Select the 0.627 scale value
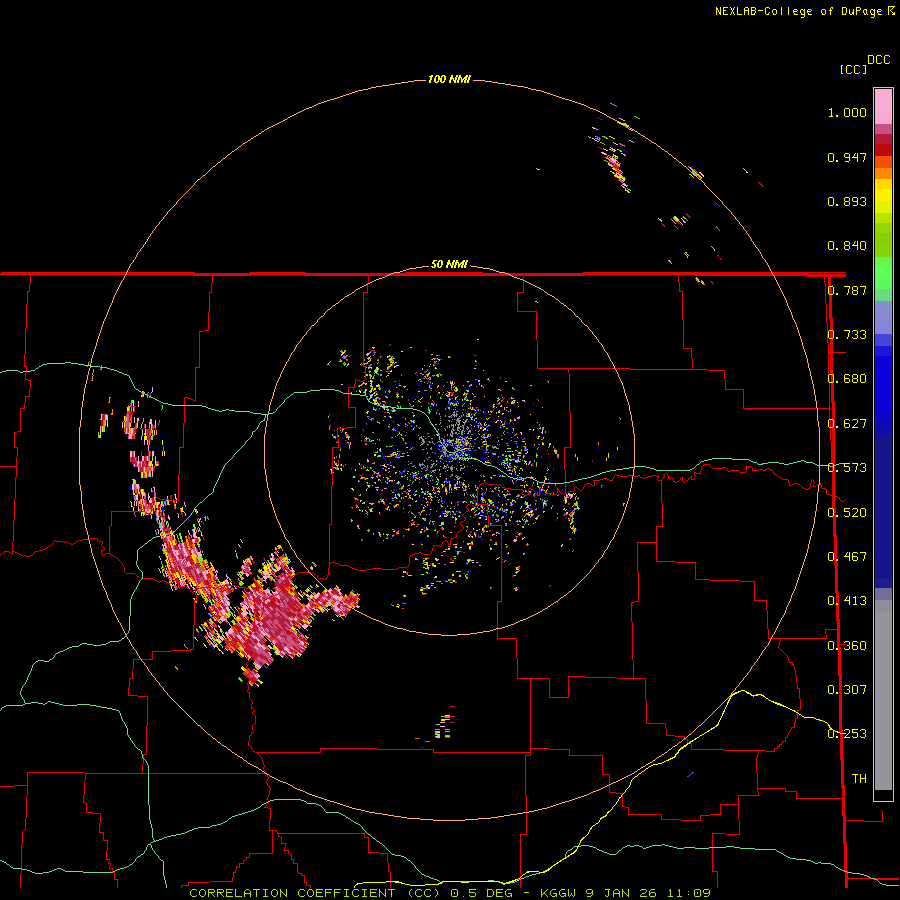900x900 pixels. pos(847,424)
